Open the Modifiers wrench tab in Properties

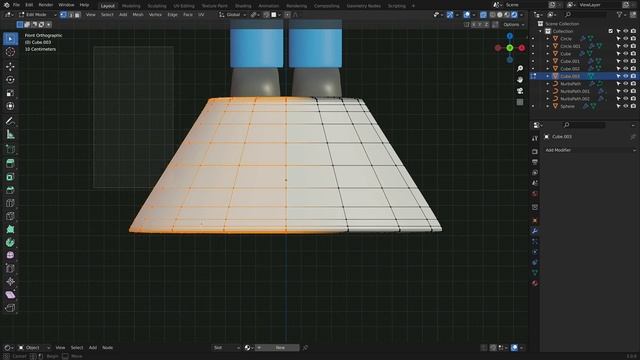[535, 231]
